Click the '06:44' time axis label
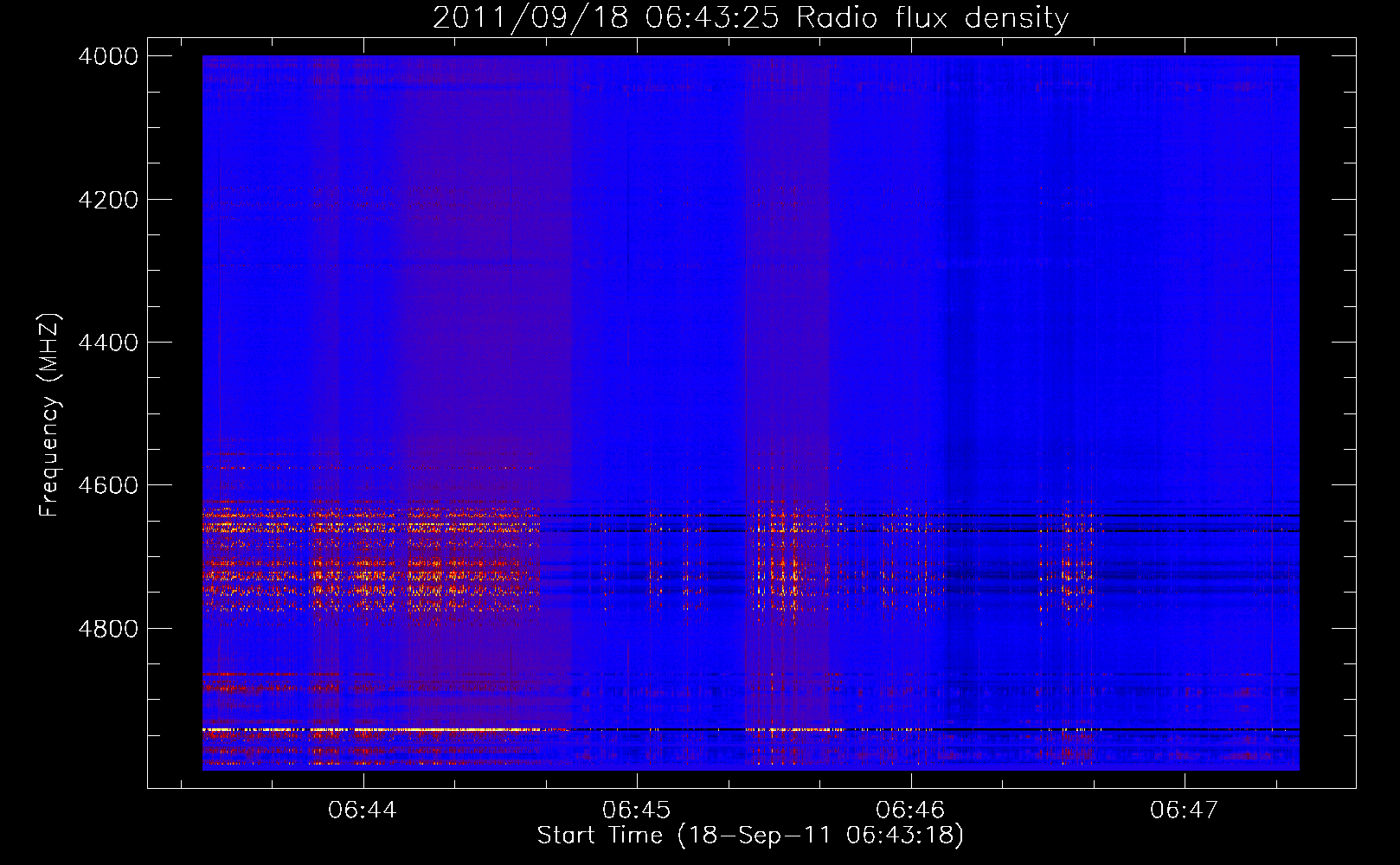Screen dimensions: 1400x865 pyautogui.click(x=363, y=810)
